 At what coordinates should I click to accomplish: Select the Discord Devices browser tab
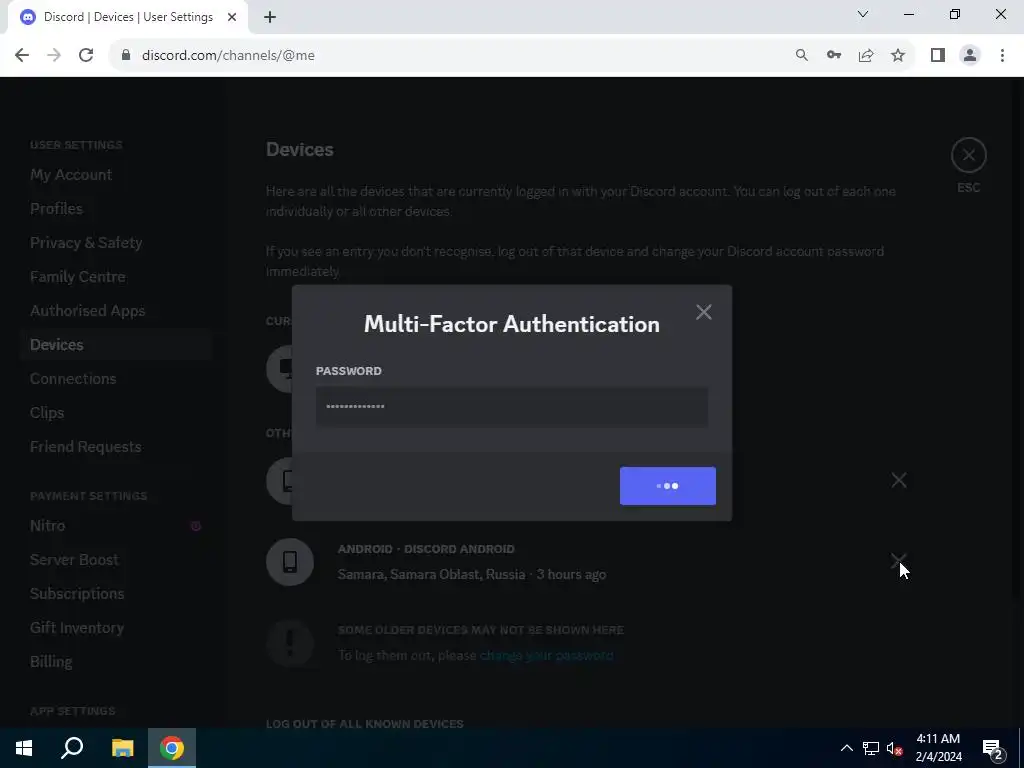point(128,17)
